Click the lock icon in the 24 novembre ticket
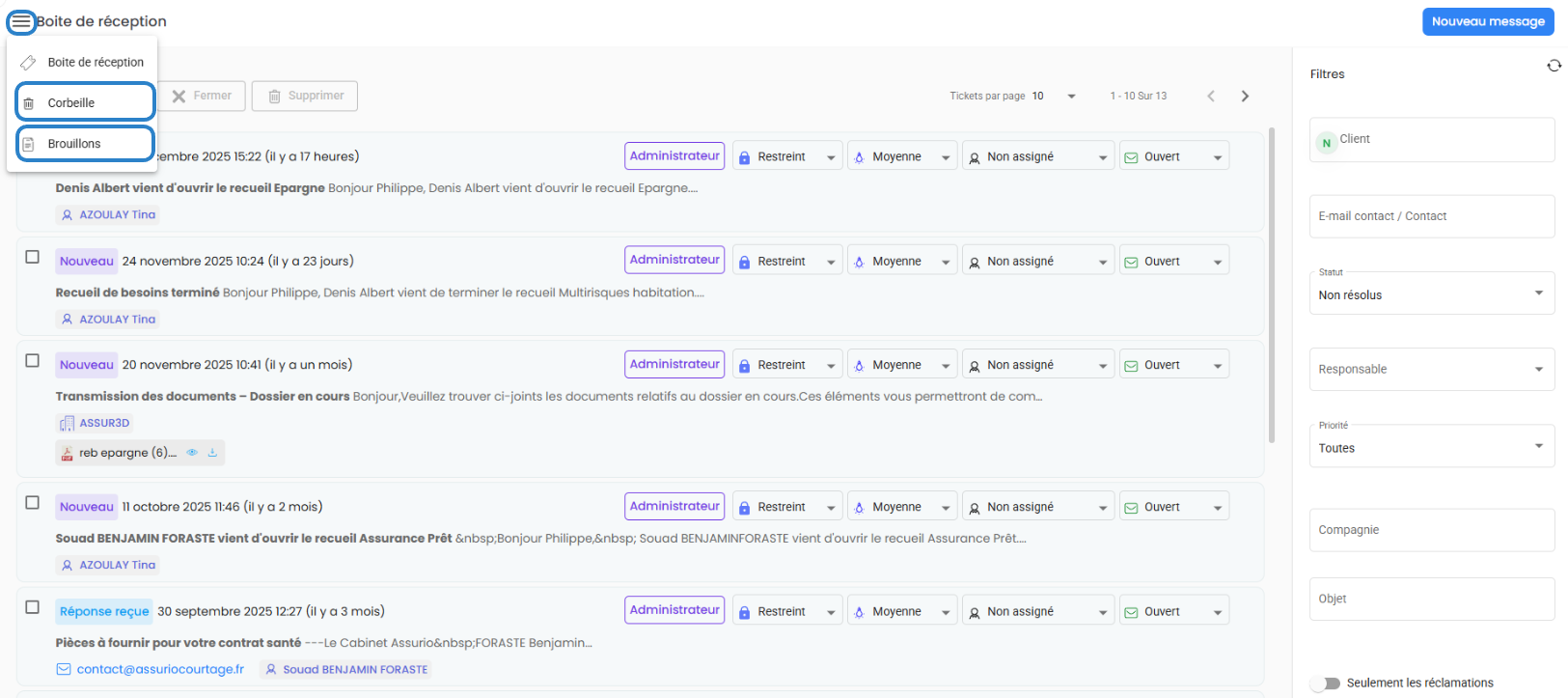Viewport: 1568px width, 698px height. [x=744, y=262]
